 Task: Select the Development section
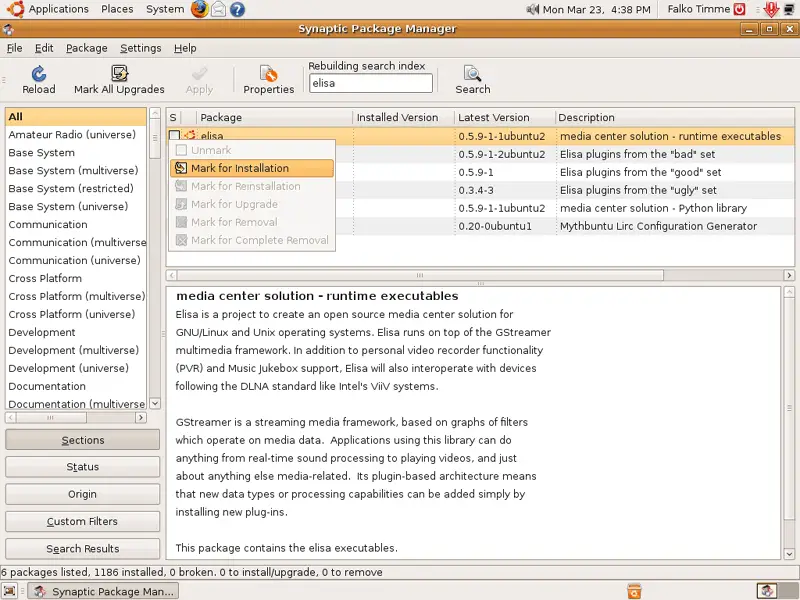[x=76, y=332]
